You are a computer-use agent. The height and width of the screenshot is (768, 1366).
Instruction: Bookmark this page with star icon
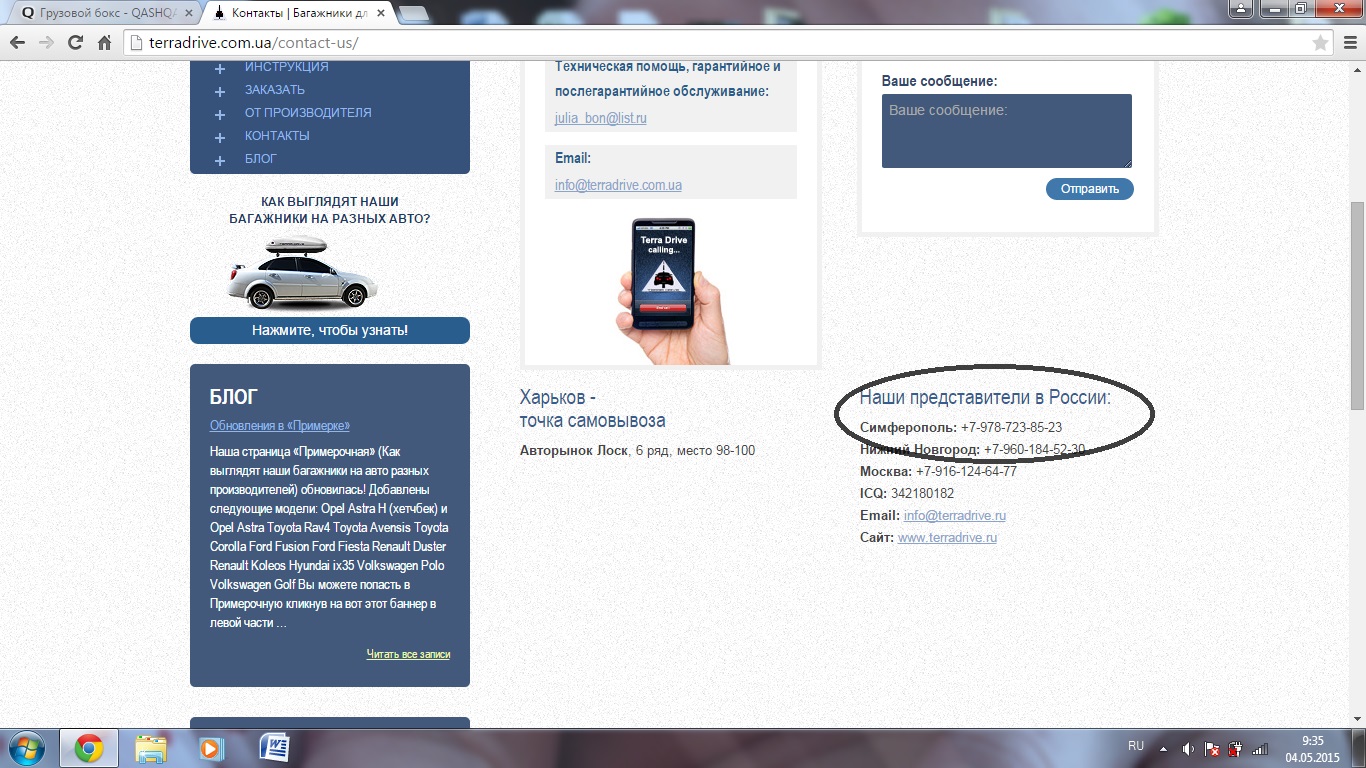(x=1320, y=43)
